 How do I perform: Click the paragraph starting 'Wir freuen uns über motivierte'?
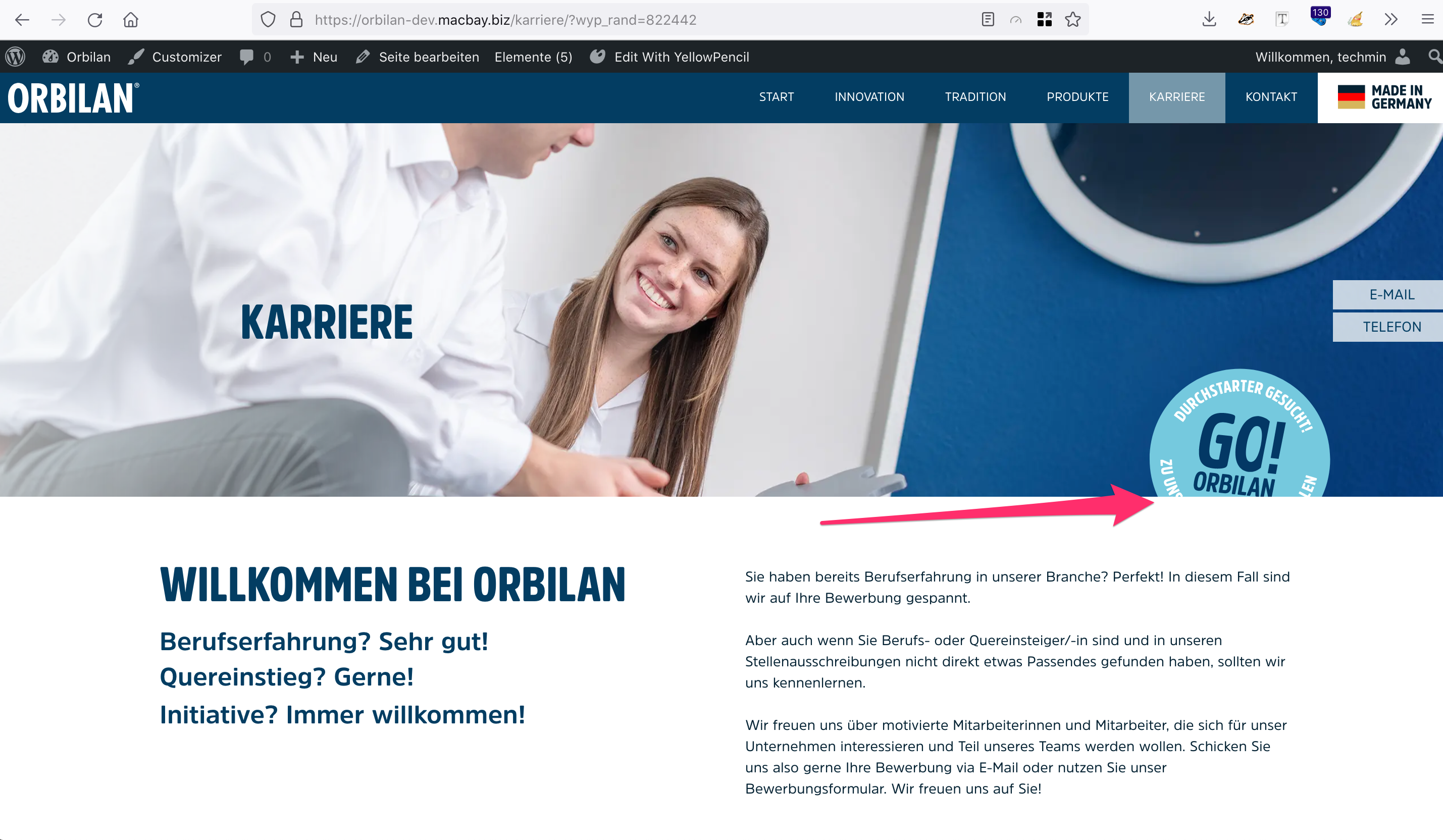click(1016, 757)
